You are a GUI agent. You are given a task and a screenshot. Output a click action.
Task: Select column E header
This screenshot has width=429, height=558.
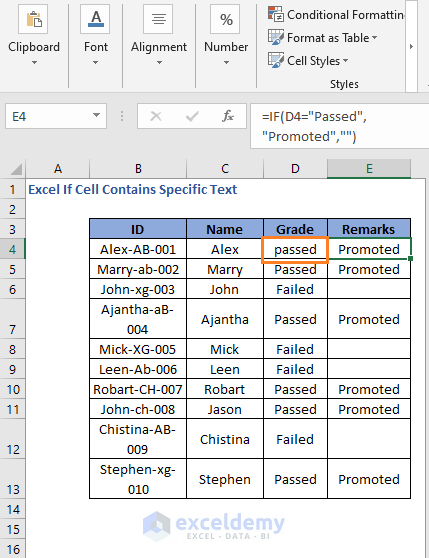369,169
